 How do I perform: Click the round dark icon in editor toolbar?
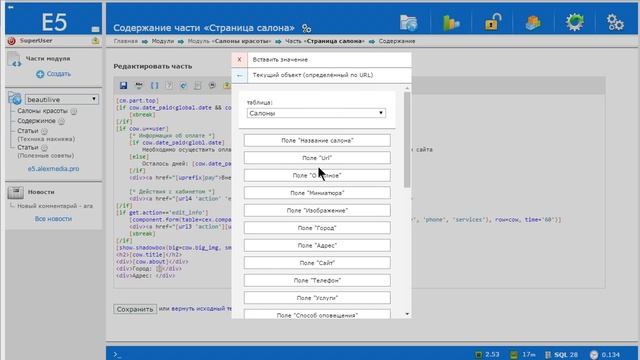[x=212, y=85]
